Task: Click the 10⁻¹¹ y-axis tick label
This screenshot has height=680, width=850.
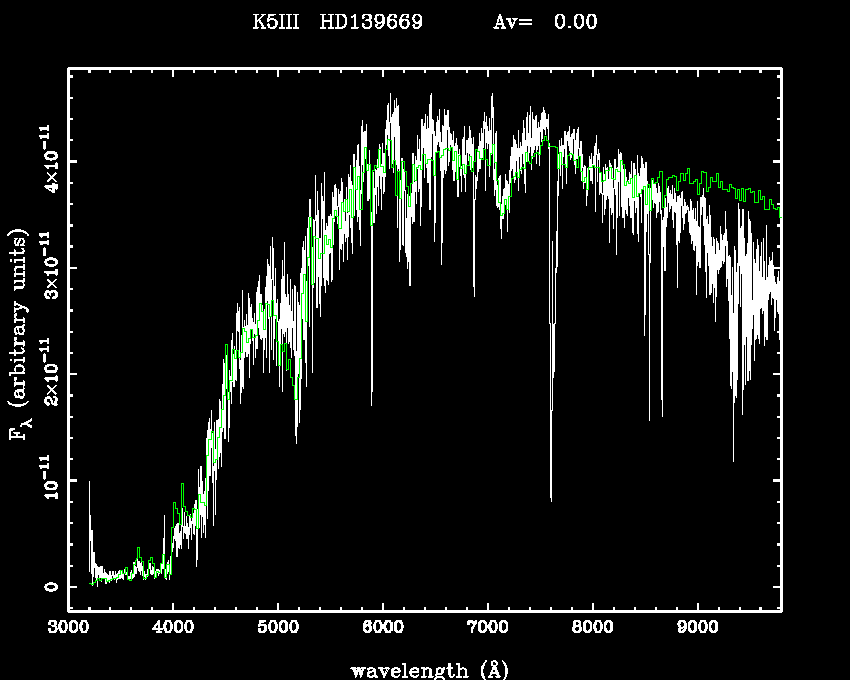Action: (45, 481)
